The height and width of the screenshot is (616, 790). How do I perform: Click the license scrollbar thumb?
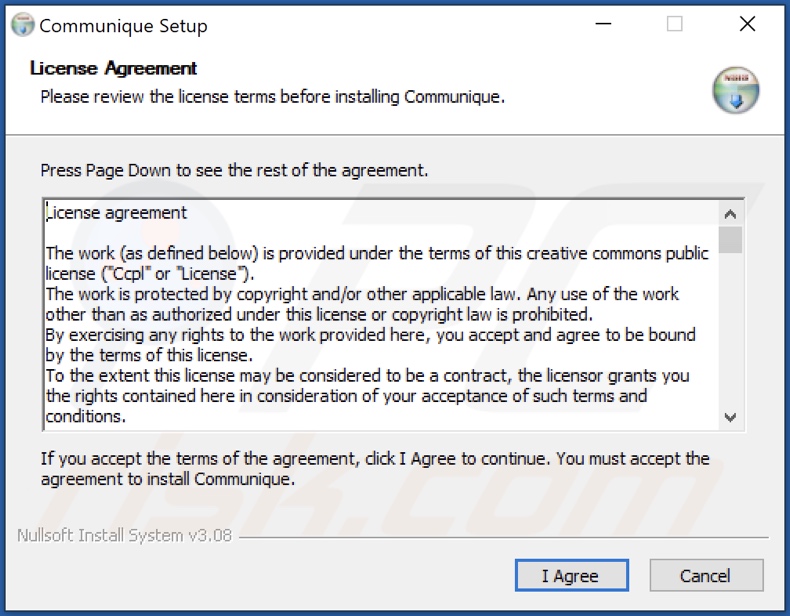click(730, 240)
